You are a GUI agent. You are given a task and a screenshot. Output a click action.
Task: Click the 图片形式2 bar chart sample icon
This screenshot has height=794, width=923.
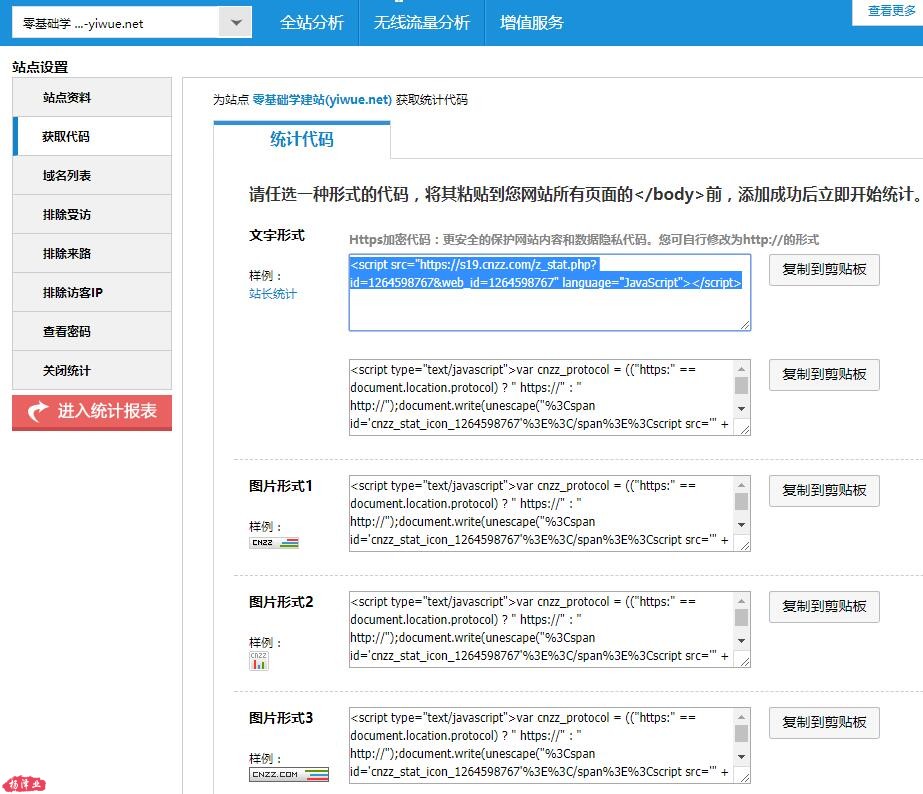point(259,660)
